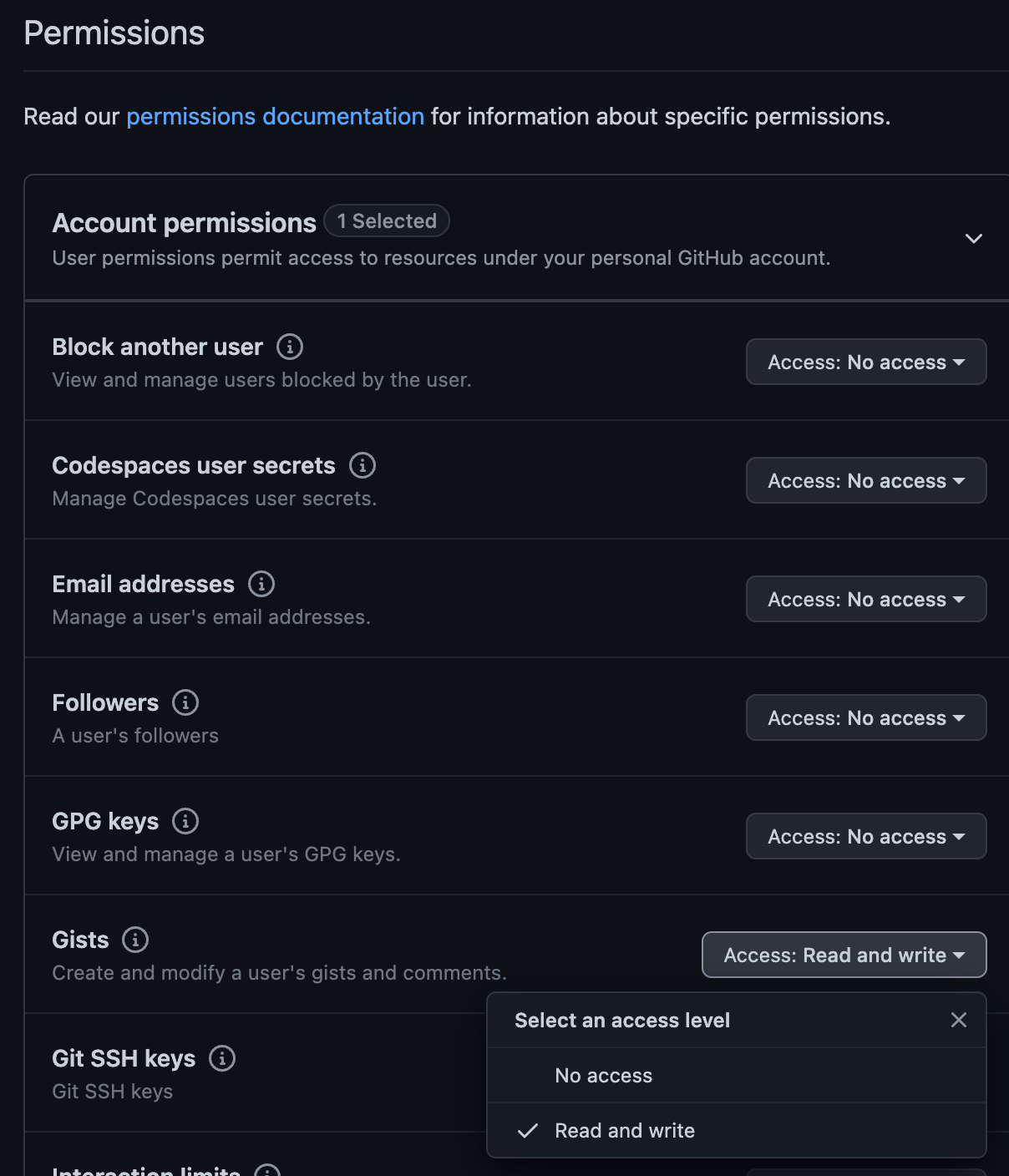
Task: Open Access dropdown for Codespaces user secrets
Action: (864, 480)
